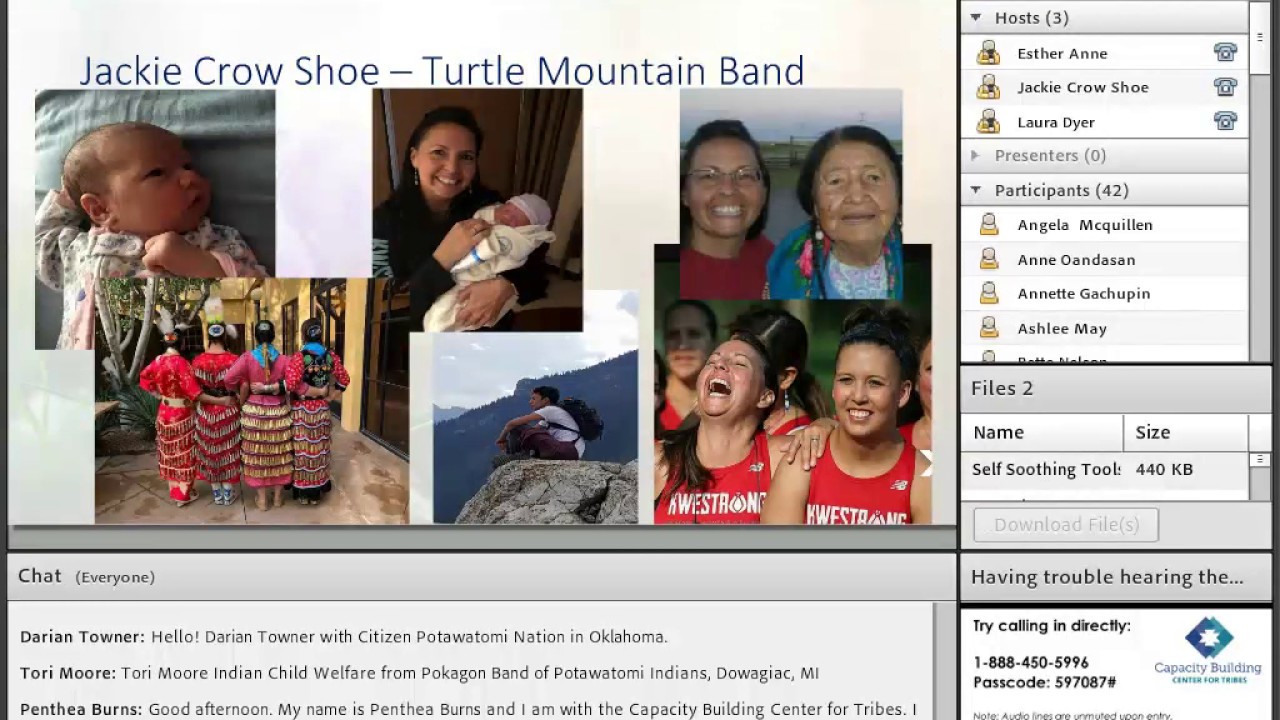
Task: Click the Having trouble hearing pod title
Action: [x=1107, y=577]
